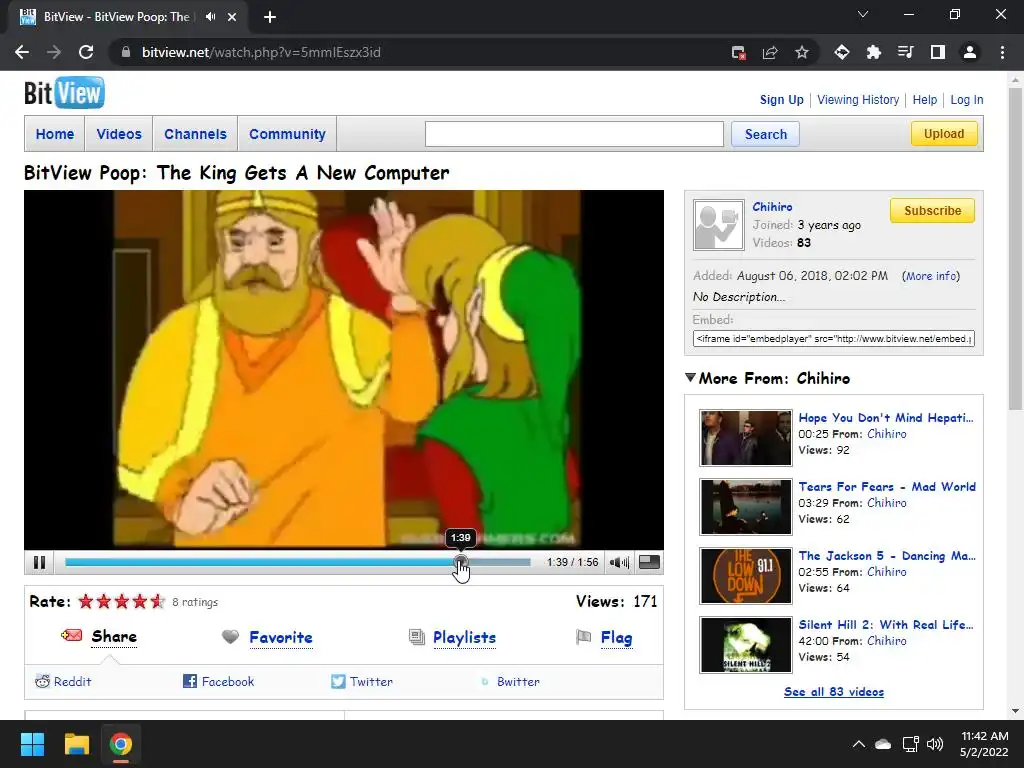Click the Sign Up link

(781, 100)
